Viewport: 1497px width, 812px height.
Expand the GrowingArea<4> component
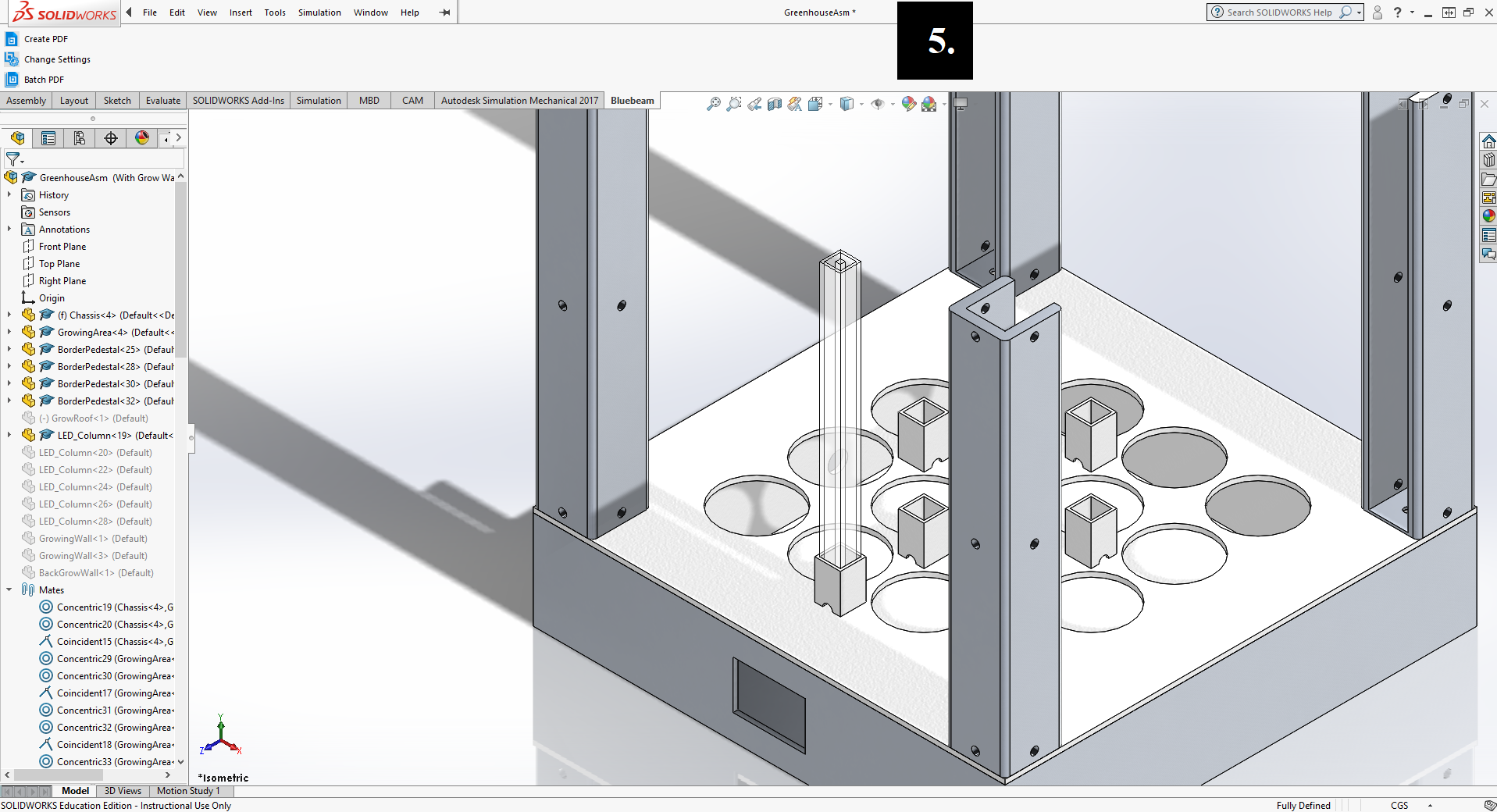pyautogui.click(x=9, y=333)
